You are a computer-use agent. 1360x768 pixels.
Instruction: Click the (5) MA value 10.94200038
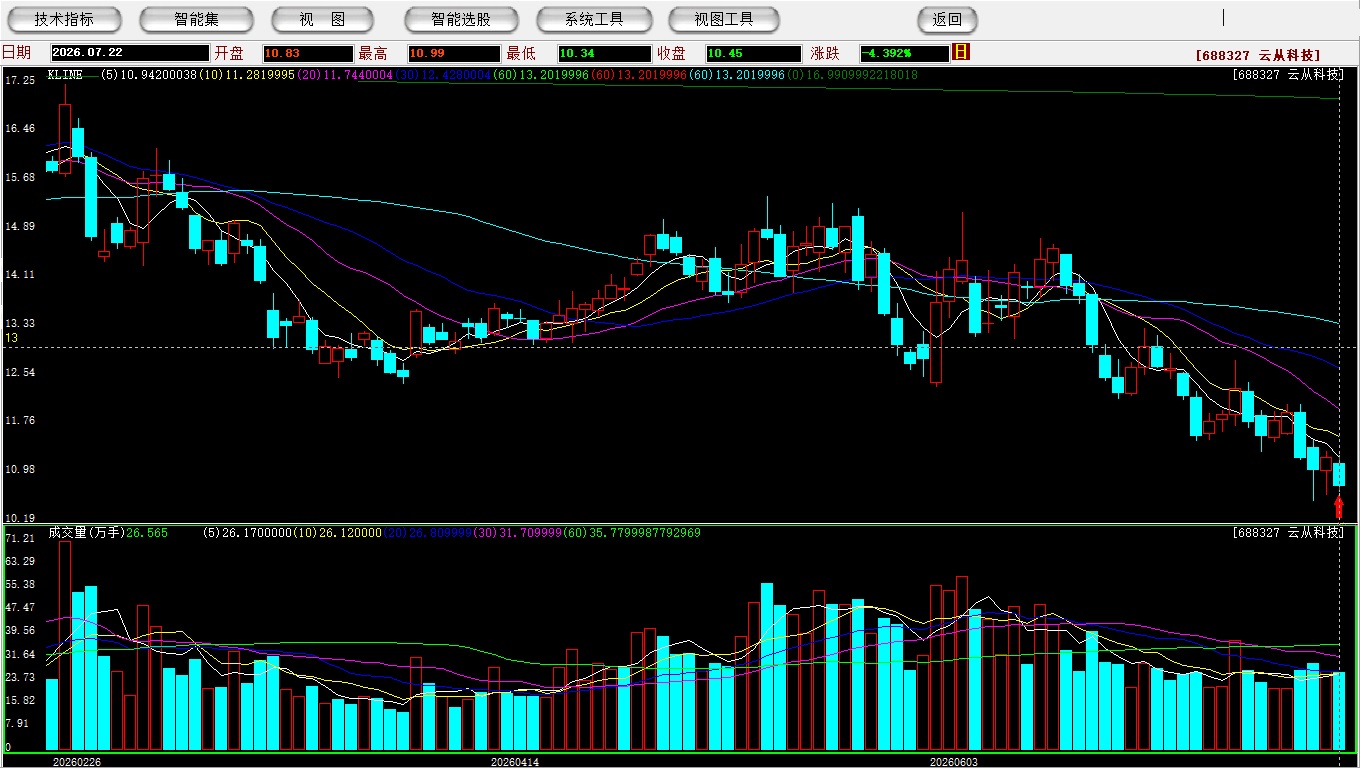[x=149, y=75]
